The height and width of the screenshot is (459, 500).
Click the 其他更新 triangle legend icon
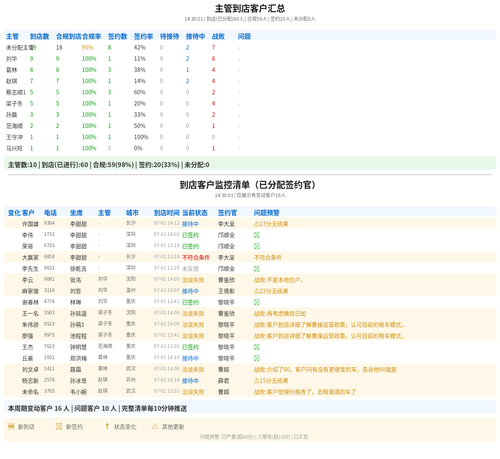[x=155, y=426]
